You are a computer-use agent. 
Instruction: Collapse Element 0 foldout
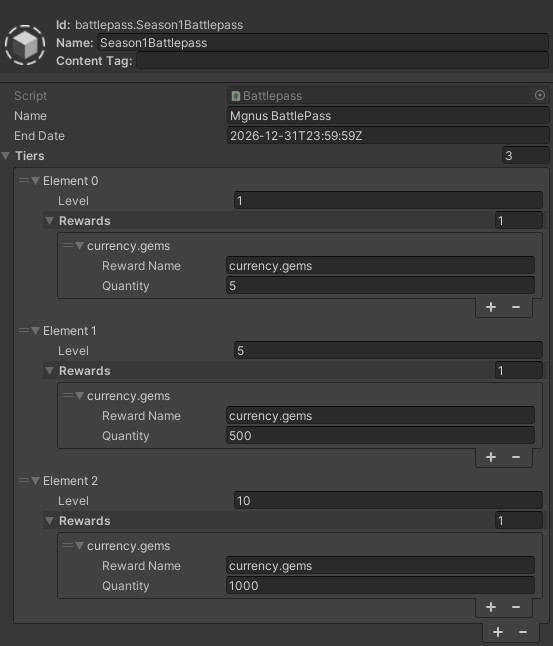pyautogui.click(x=35, y=180)
